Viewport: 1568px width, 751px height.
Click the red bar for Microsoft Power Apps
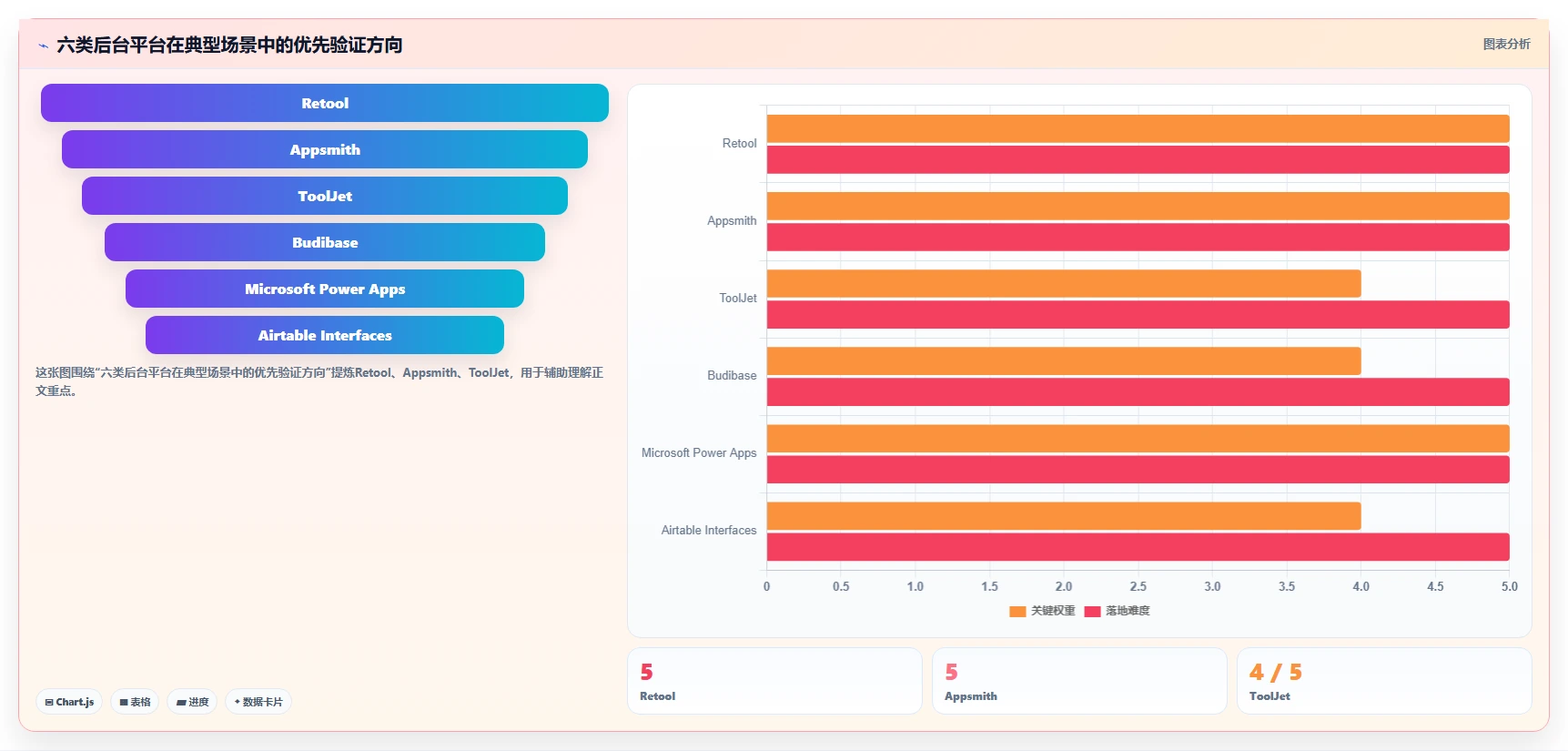point(1138,469)
